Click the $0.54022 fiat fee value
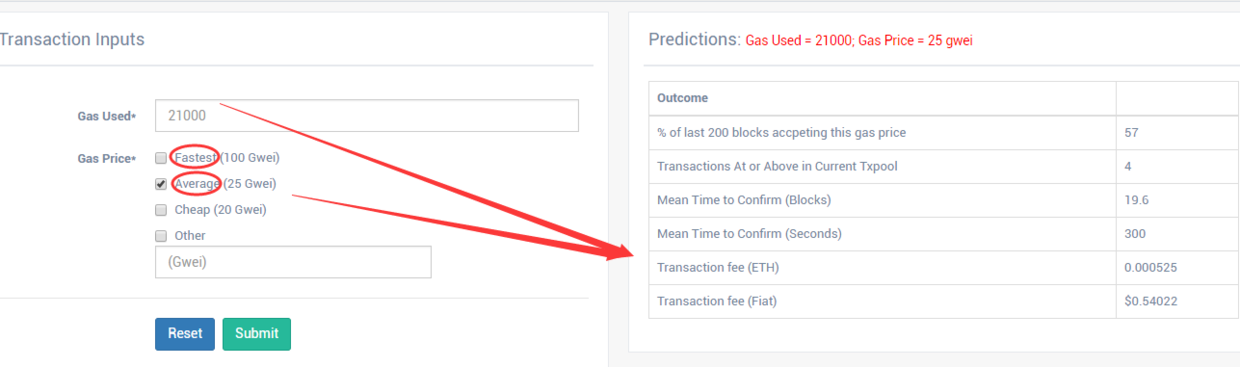This screenshot has height=367, width=1240. pyautogui.click(x=1152, y=301)
